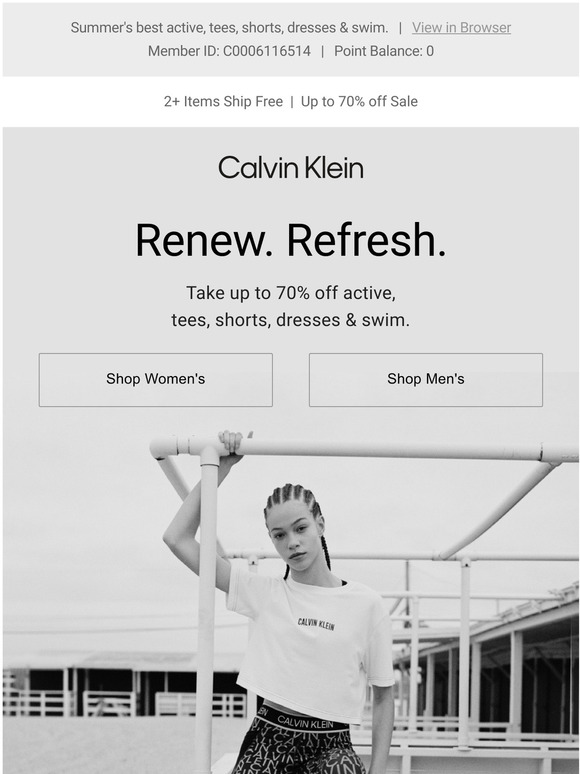Click the Calvin Klein logo on white t-shirt
The height and width of the screenshot is (774, 580).
tap(316, 624)
